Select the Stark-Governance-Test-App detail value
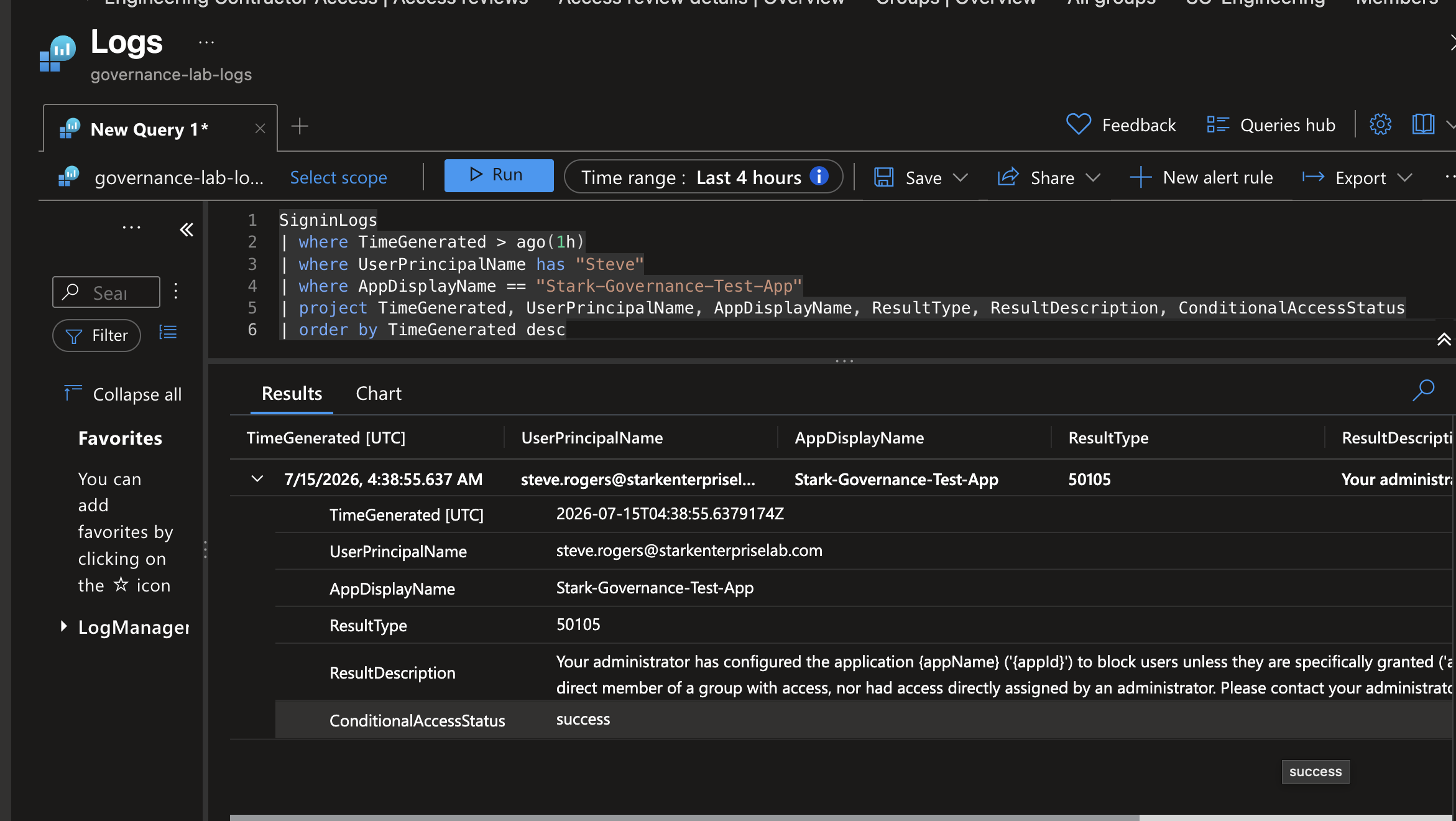Viewport: 1456px width, 821px height. 655,588
